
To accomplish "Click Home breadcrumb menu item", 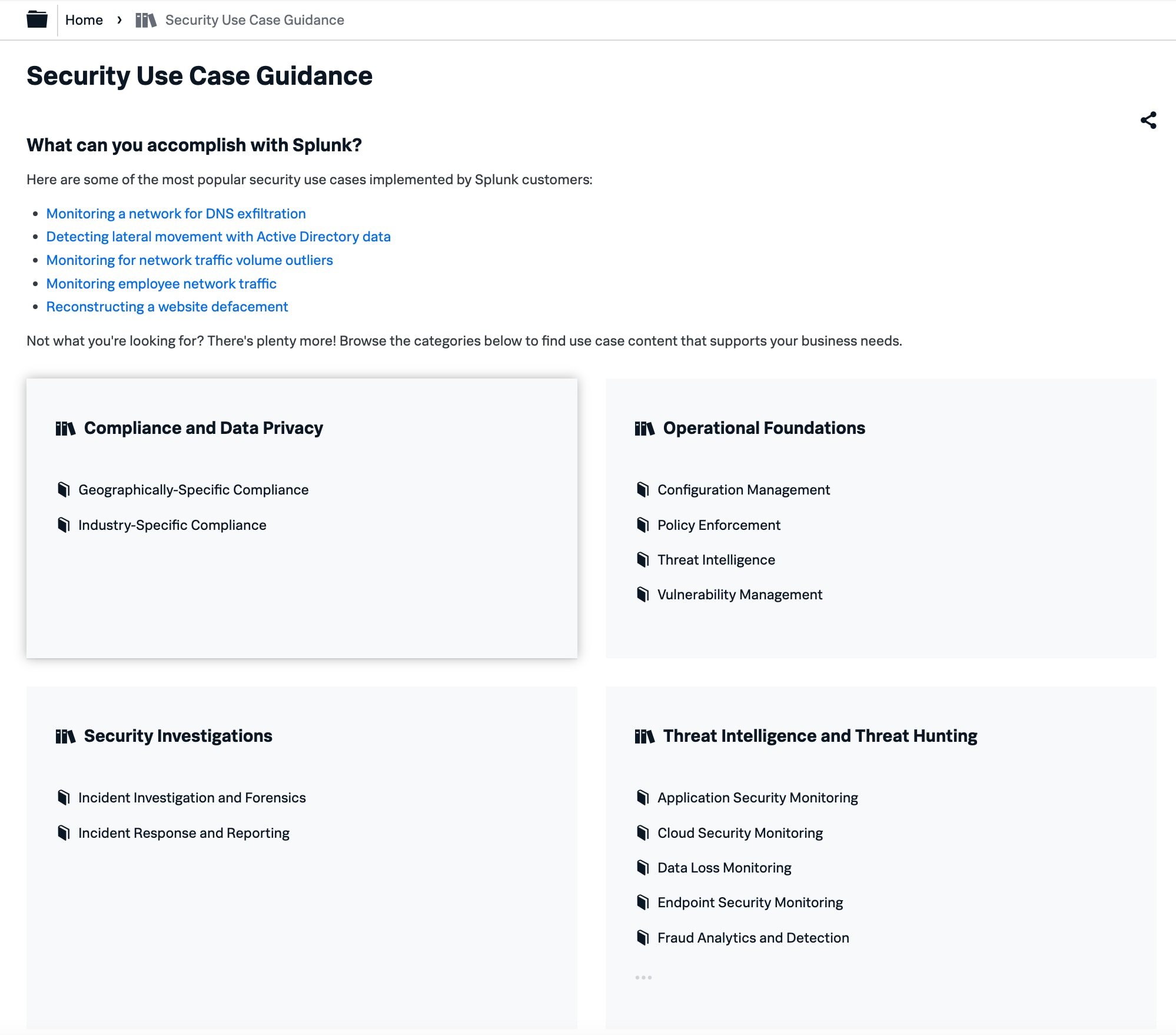I will click(x=84, y=20).
